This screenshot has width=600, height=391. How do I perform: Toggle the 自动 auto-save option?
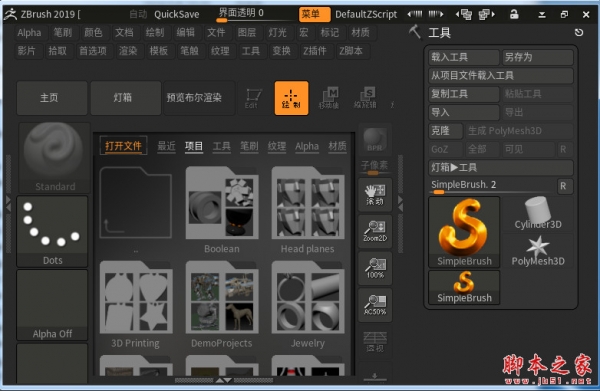[138, 14]
